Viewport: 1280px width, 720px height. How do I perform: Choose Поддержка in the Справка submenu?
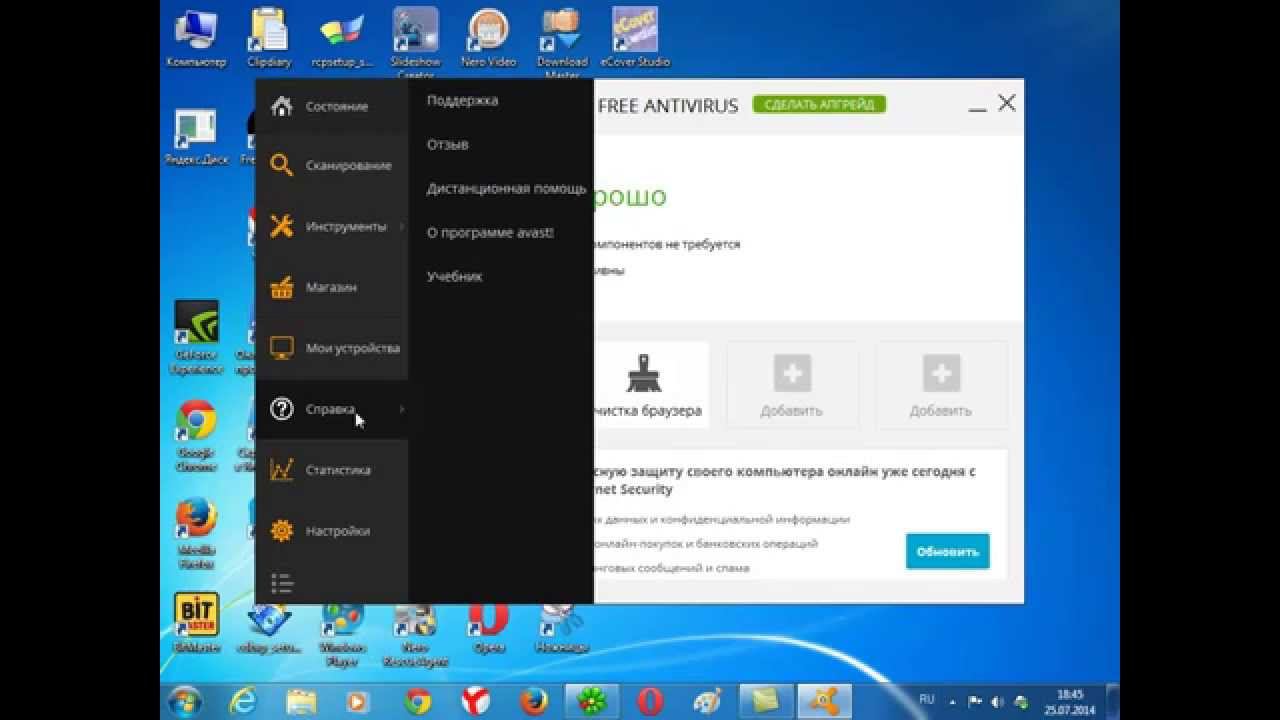tap(462, 100)
